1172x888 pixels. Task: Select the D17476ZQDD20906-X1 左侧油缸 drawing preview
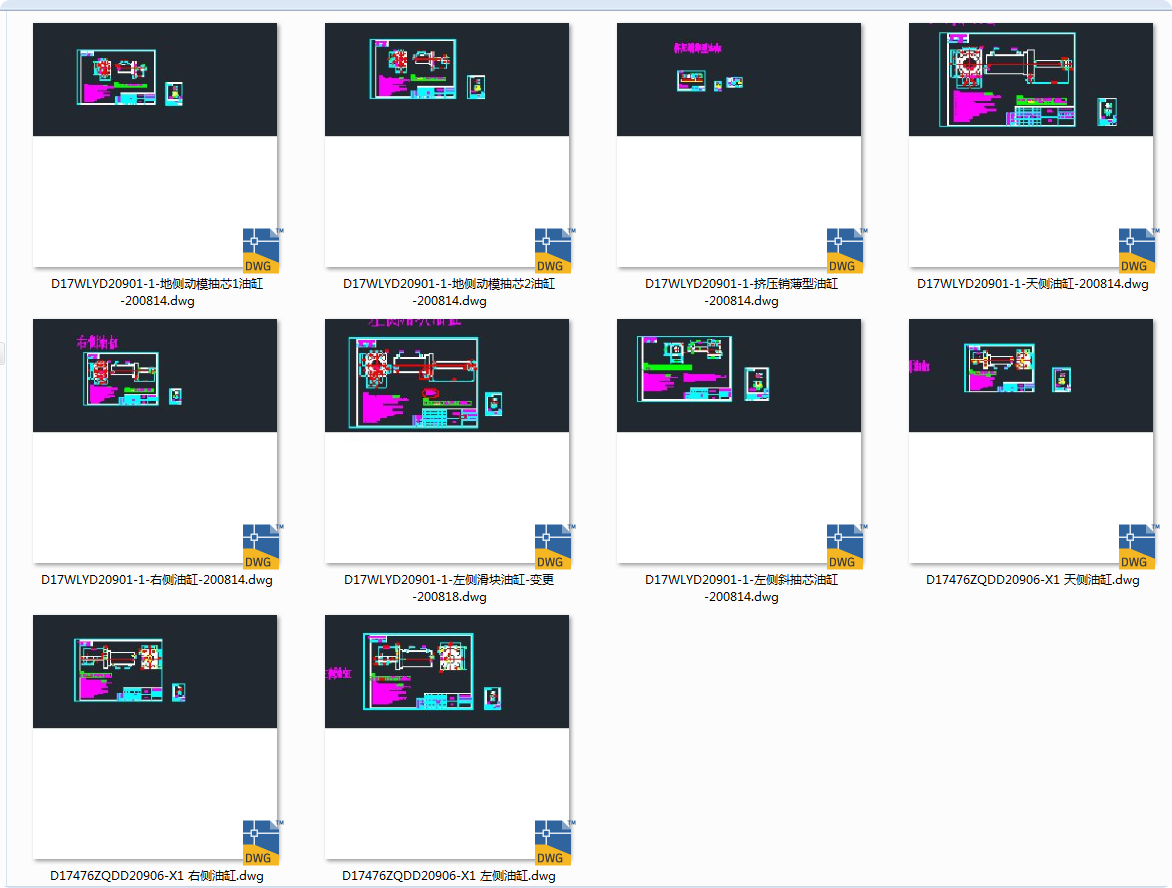[x=447, y=672]
